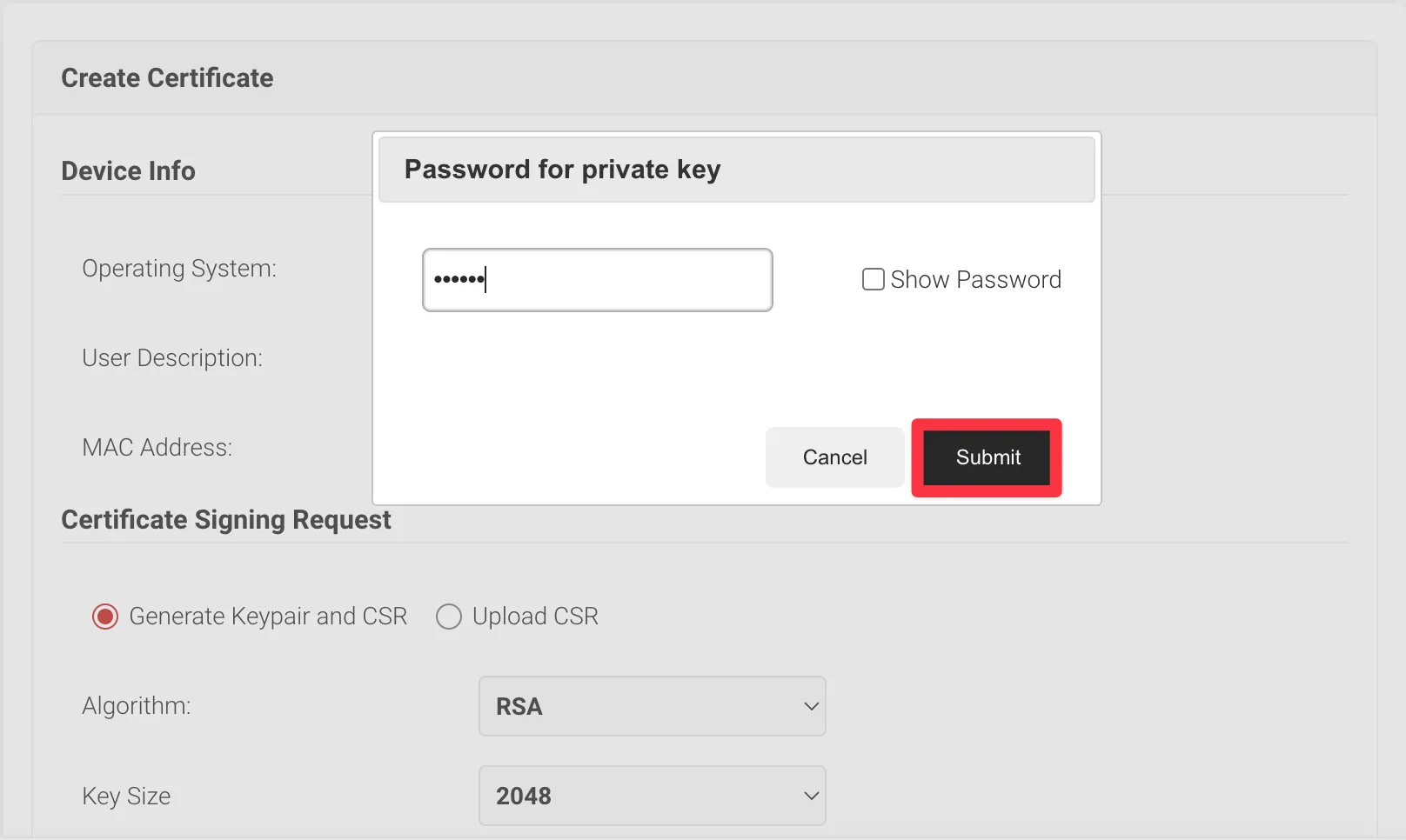
Task: Click the Operating System label
Action: pos(179,269)
